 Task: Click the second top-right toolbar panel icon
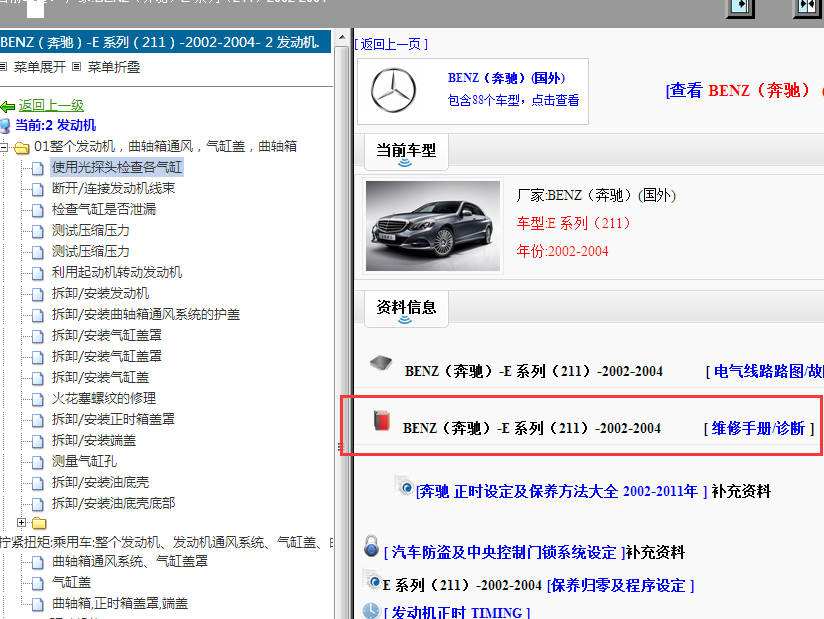coord(807,7)
